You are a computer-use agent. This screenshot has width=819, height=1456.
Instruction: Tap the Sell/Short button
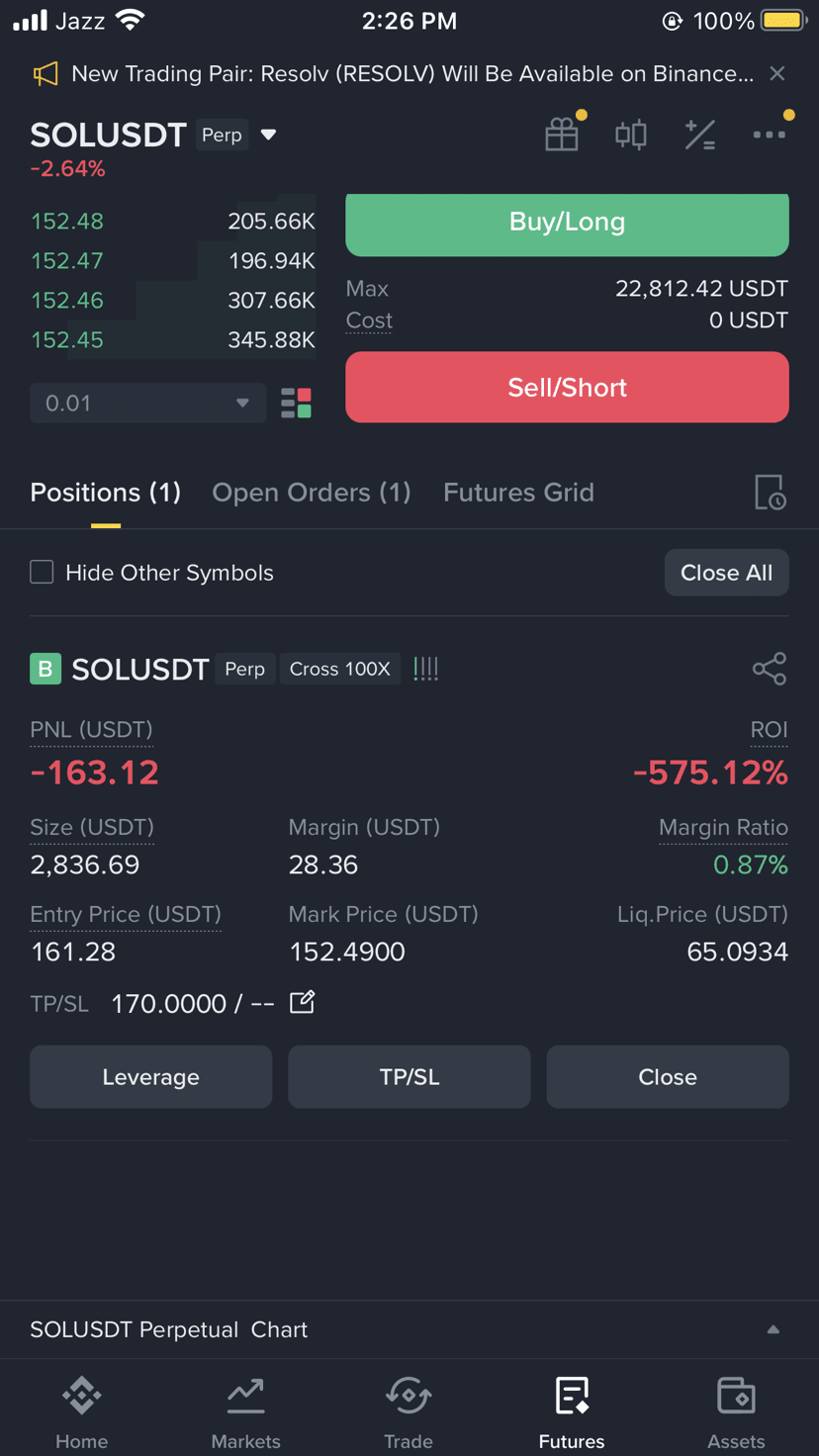coord(567,387)
